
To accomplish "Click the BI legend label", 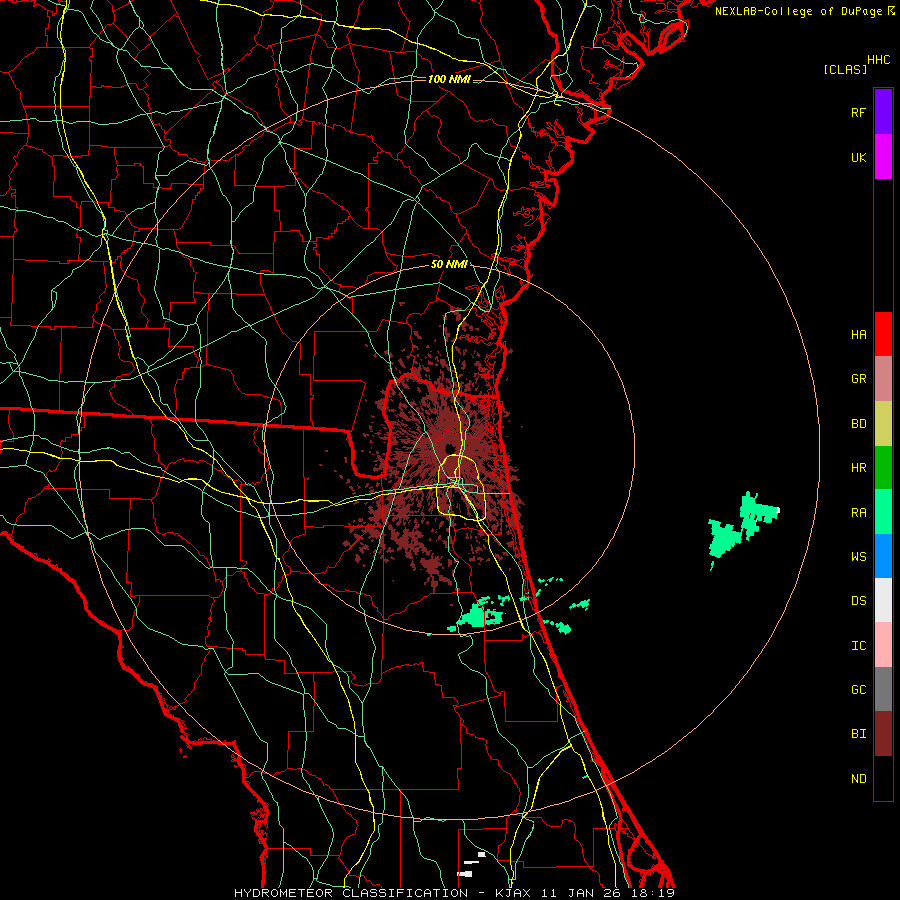I will pyautogui.click(x=858, y=734).
